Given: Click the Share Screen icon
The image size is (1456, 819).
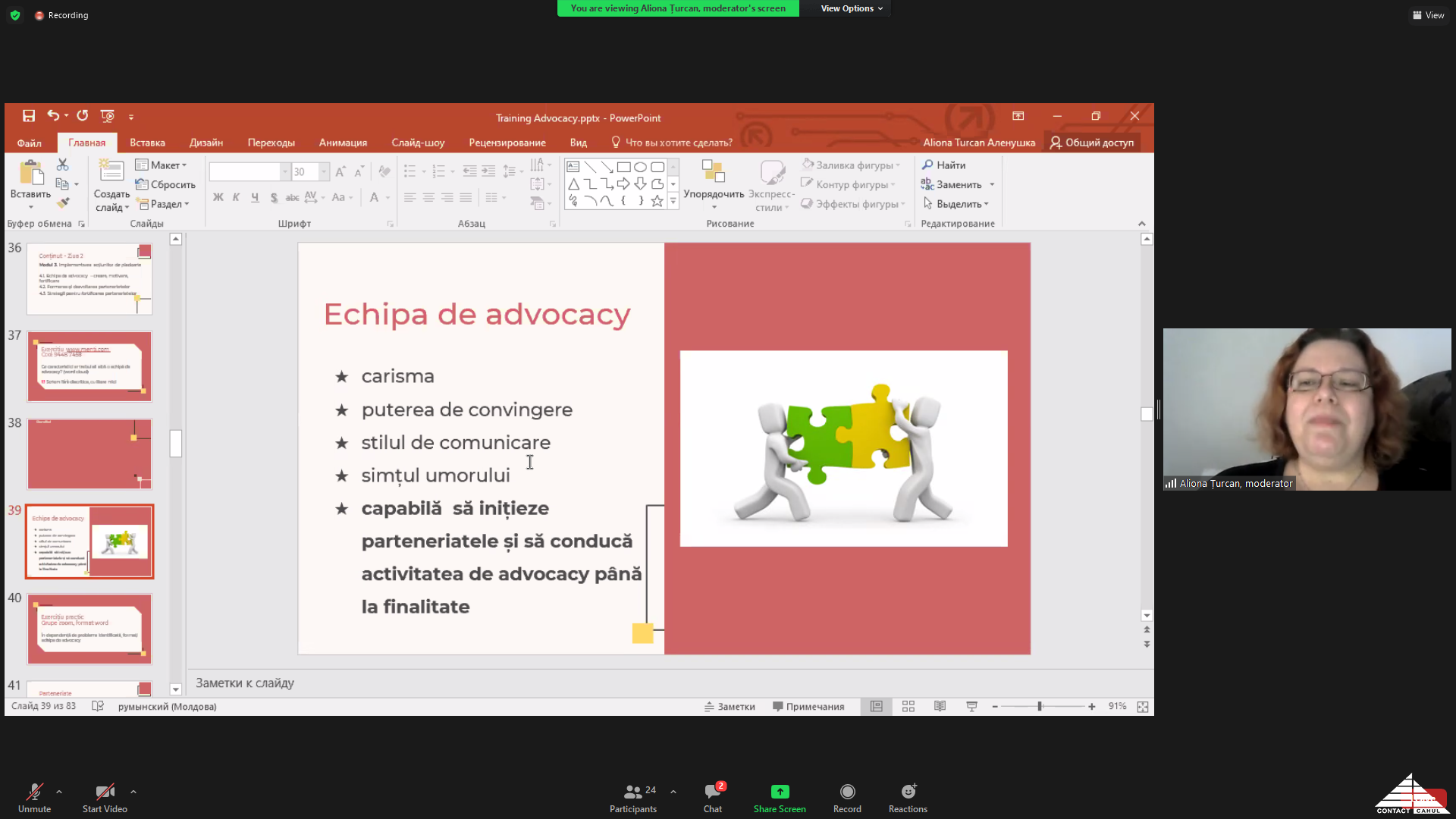Looking at the screenshot, I should (780, 792).
